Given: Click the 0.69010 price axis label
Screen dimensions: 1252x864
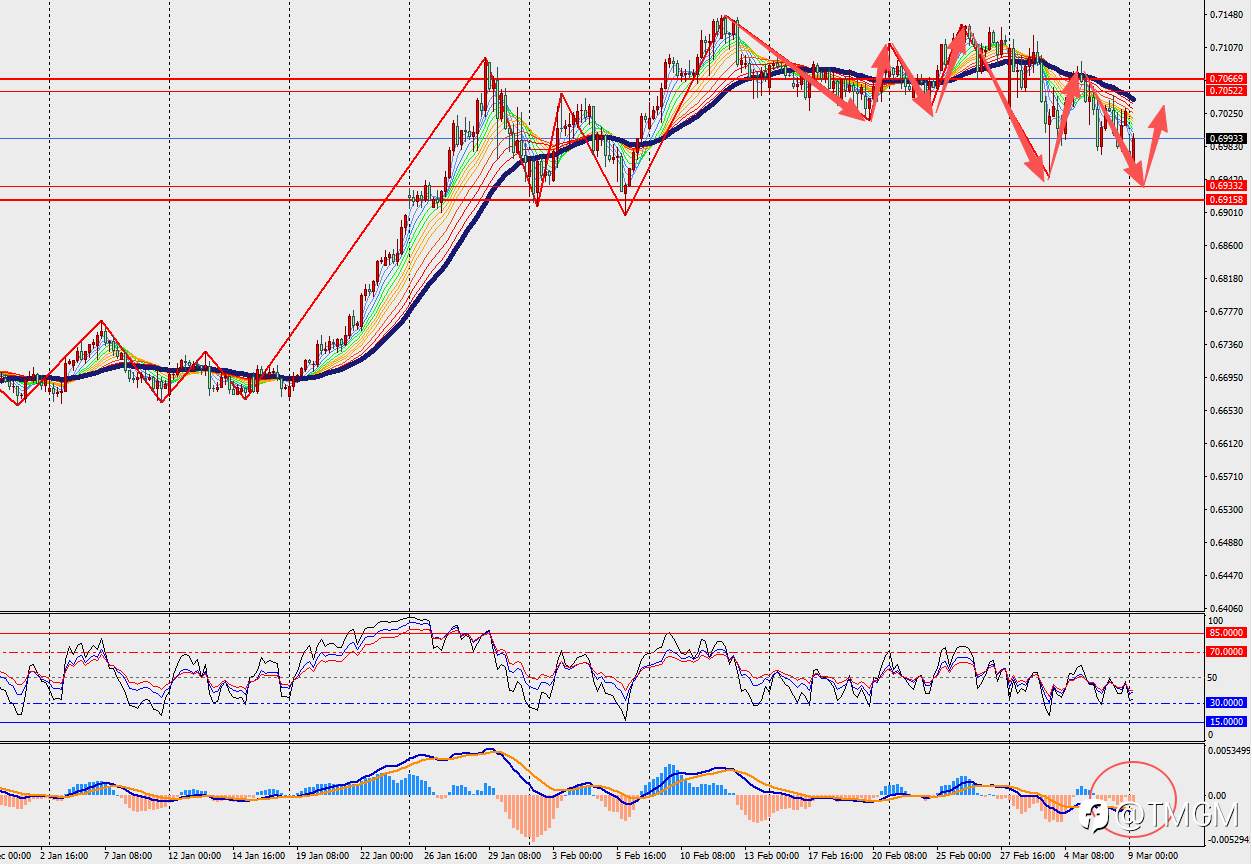Looking at the screenshot, I should tap(1225, 213).
